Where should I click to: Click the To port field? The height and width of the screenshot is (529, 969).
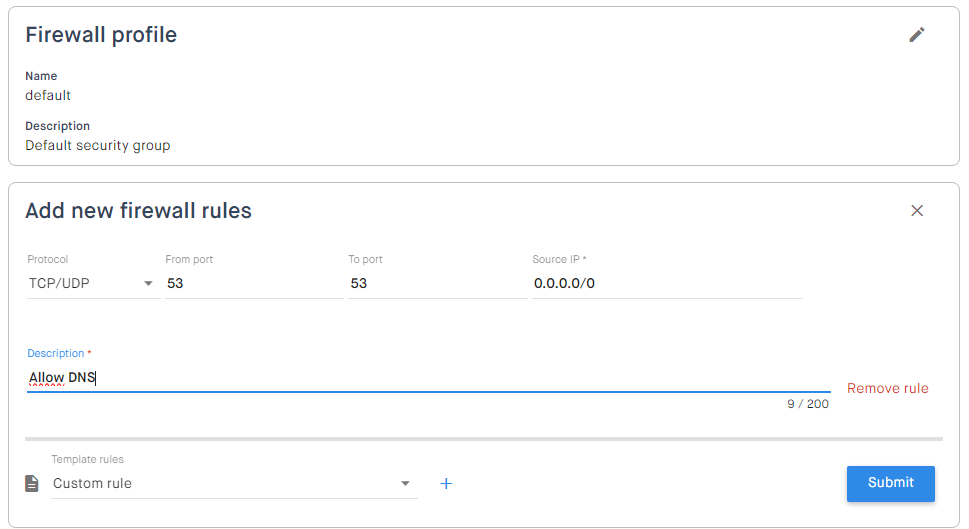437,284
